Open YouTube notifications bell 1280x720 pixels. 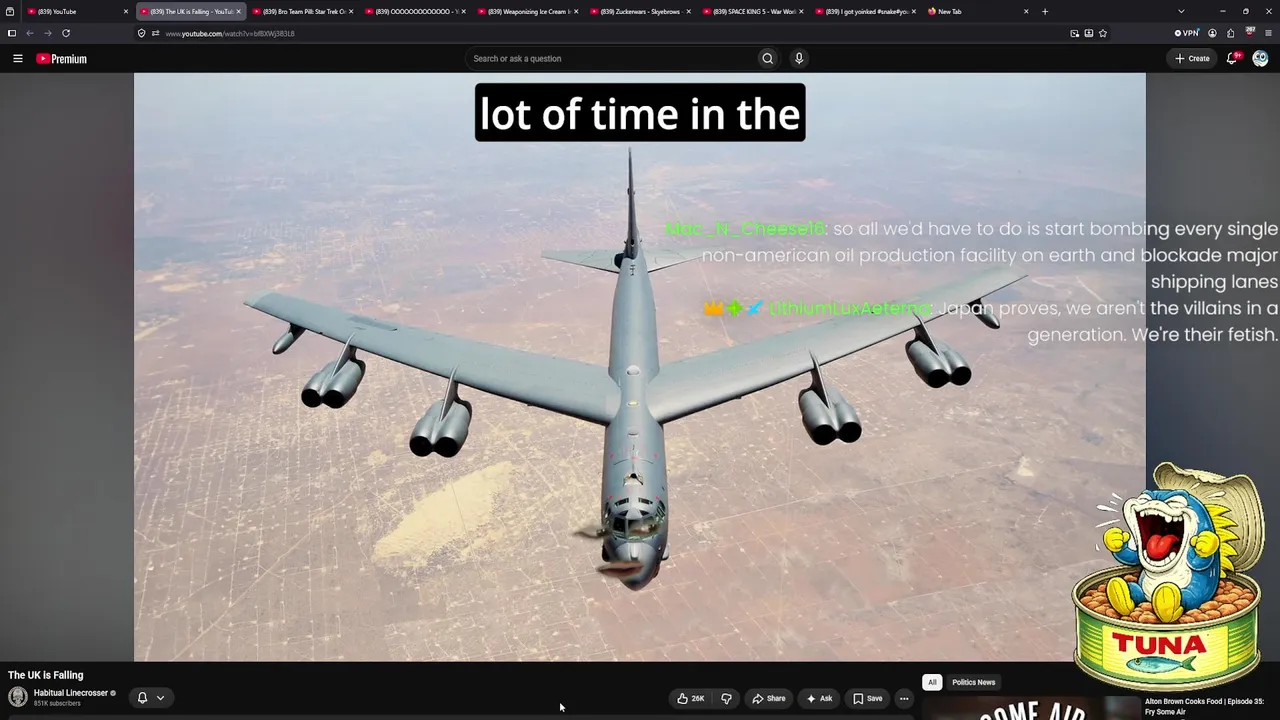click(x=1232, y=59)
